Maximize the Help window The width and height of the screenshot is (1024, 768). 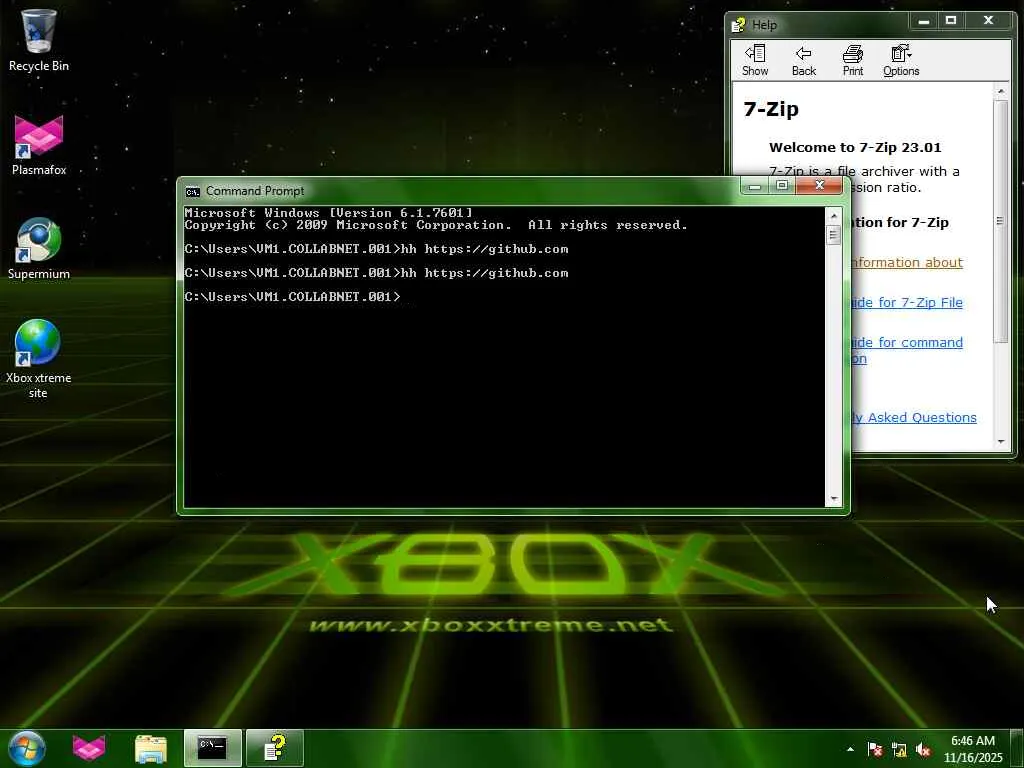point(951,21)
